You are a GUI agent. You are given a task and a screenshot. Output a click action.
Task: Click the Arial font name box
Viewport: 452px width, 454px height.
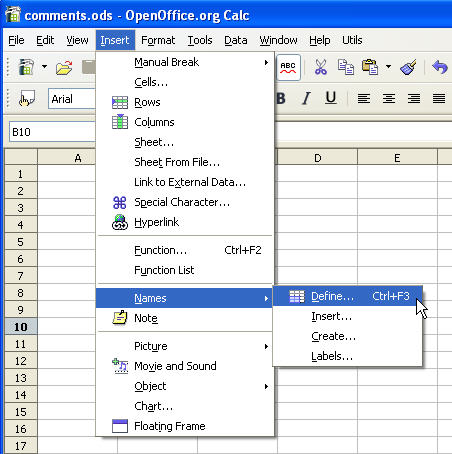(x=72, y=99)
